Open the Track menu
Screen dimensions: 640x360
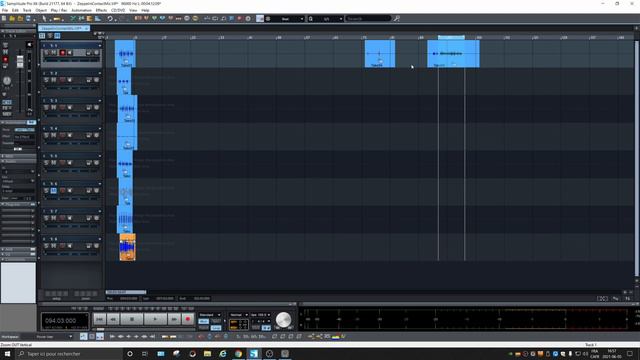tap(27, 10)
